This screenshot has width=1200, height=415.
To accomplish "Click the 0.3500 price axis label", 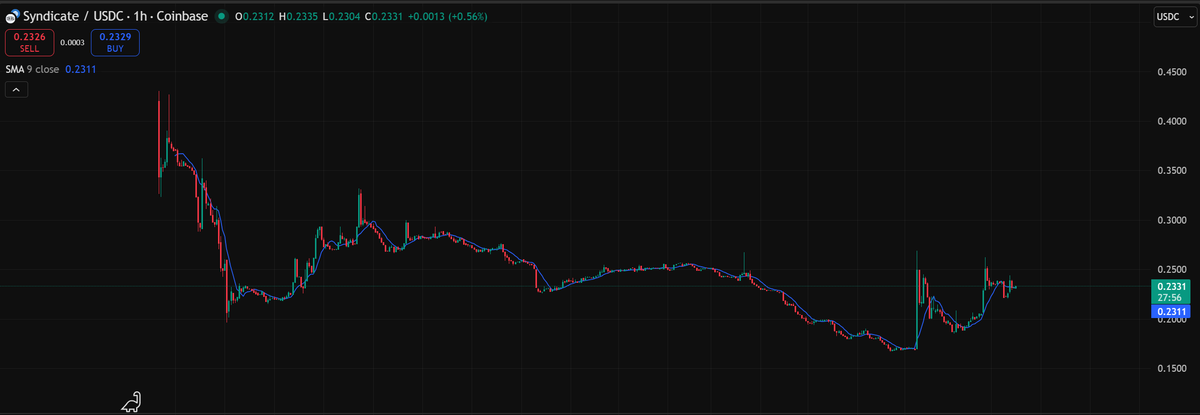I will pos(1171,171).
